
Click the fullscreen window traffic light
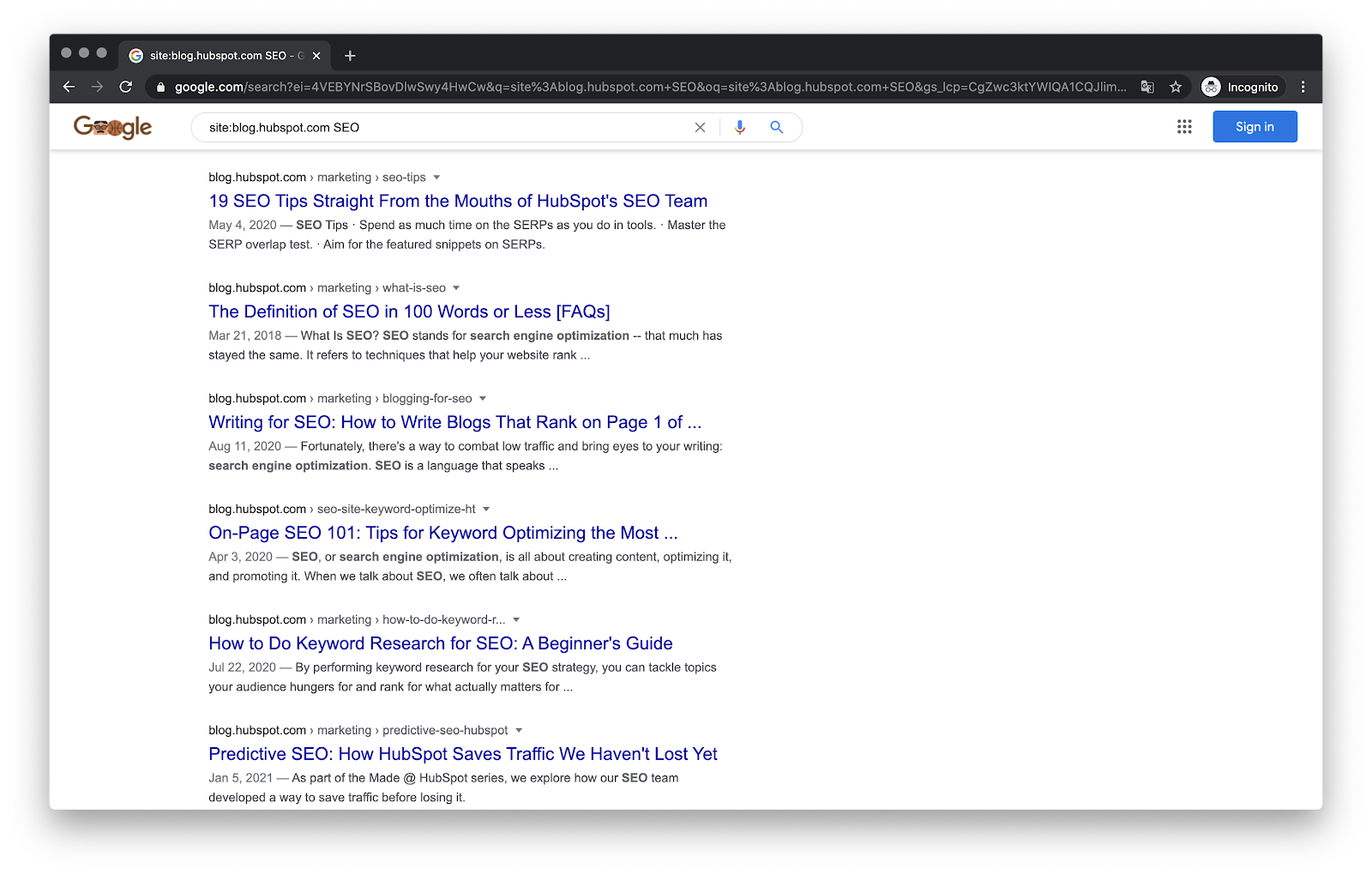pos(101,53)
